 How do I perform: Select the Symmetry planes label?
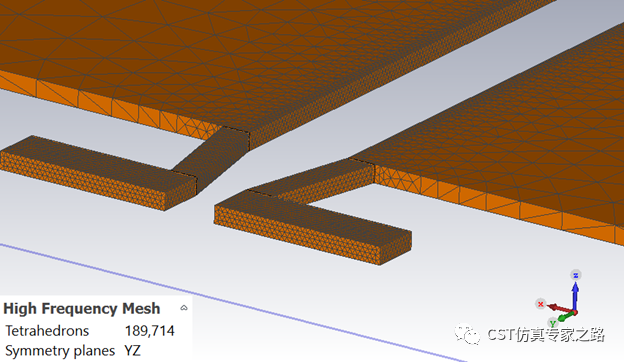pos(60,351)
